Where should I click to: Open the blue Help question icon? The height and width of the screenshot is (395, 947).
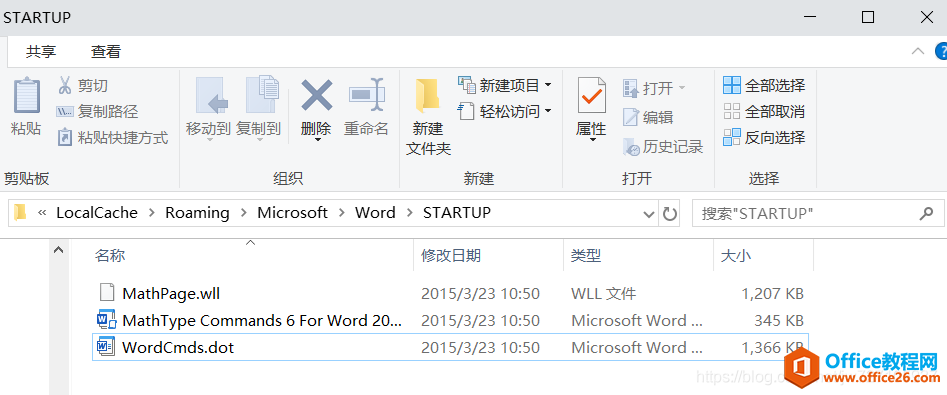pos(942,51)
